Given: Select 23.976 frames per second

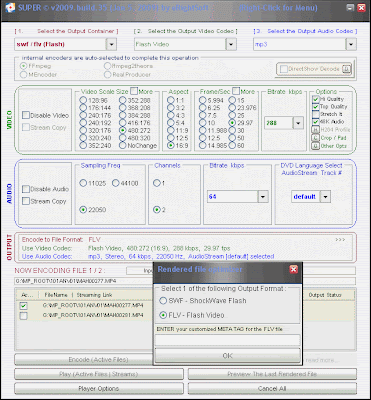Looking at the screenshot, I should (232, 107).
